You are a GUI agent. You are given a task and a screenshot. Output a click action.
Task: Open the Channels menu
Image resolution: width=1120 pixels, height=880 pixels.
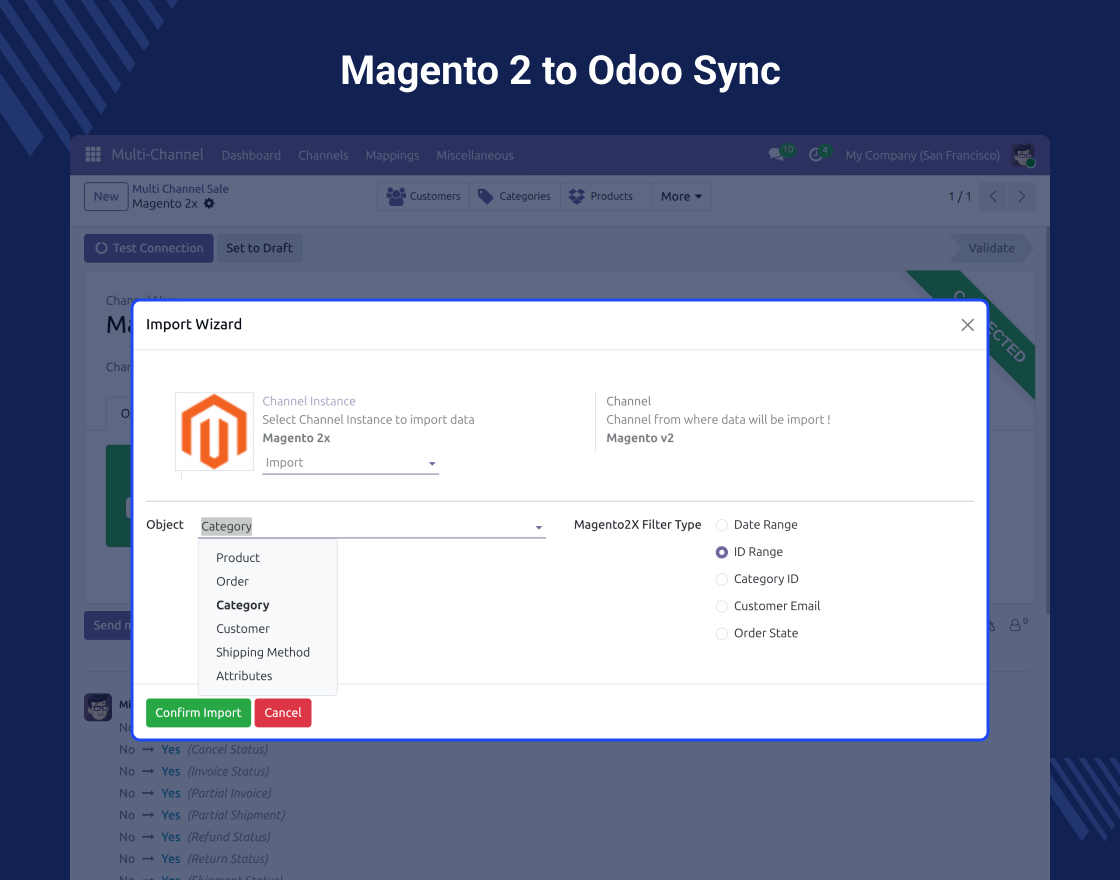(323, 155)
